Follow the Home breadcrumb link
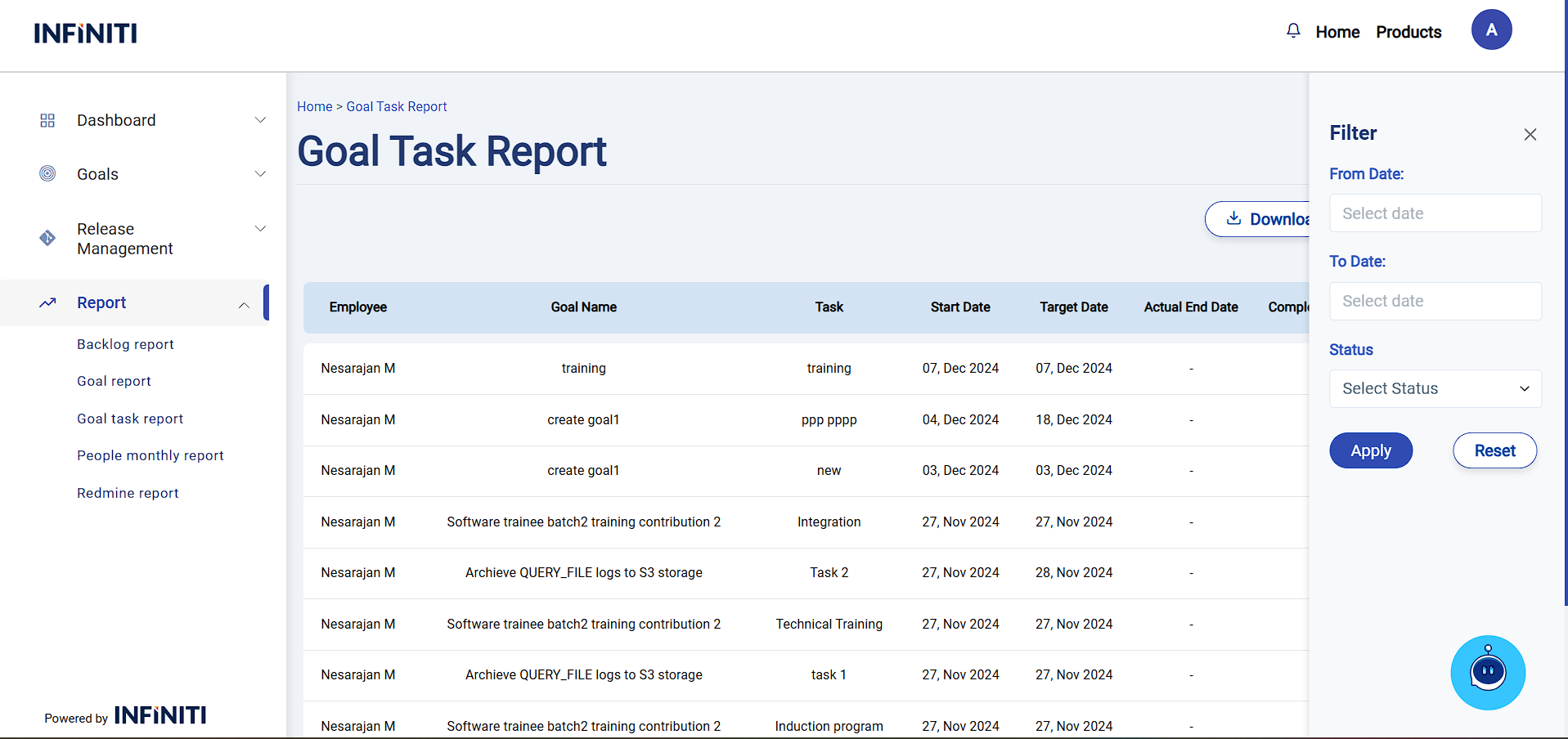This screenshot has height=739, width=1568. (314, 106)
